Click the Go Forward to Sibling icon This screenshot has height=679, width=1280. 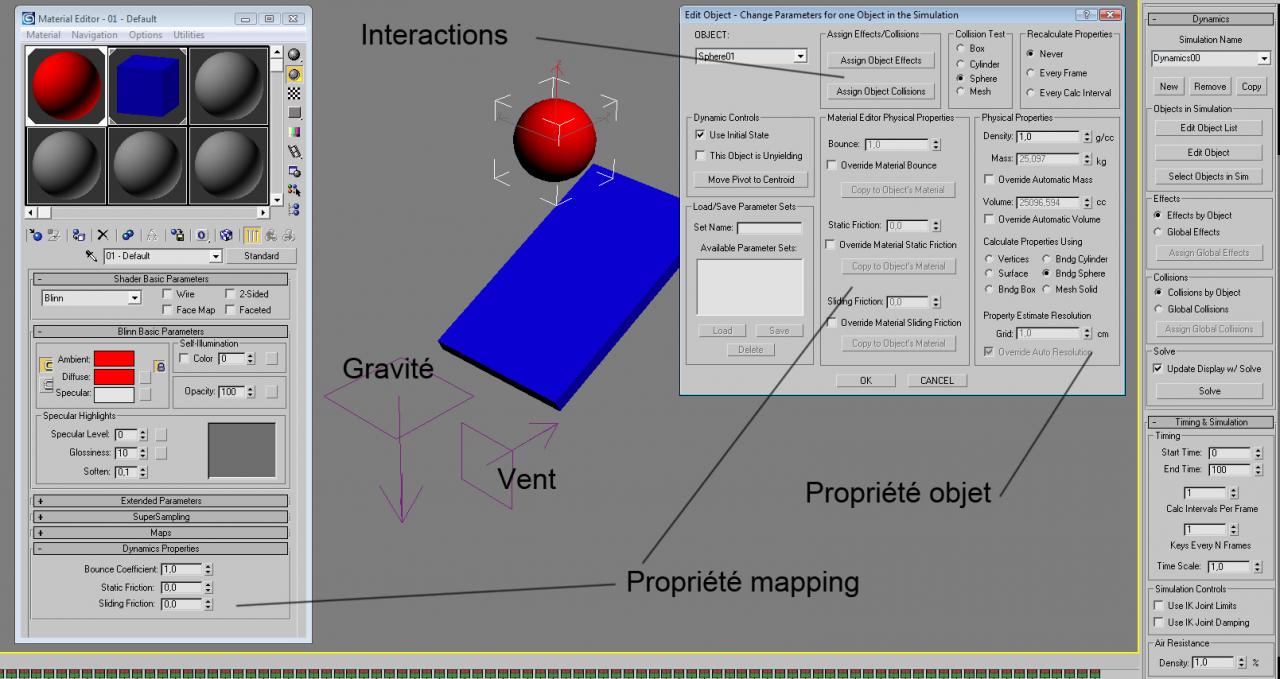pyautogui.click(x=288, y=235)
